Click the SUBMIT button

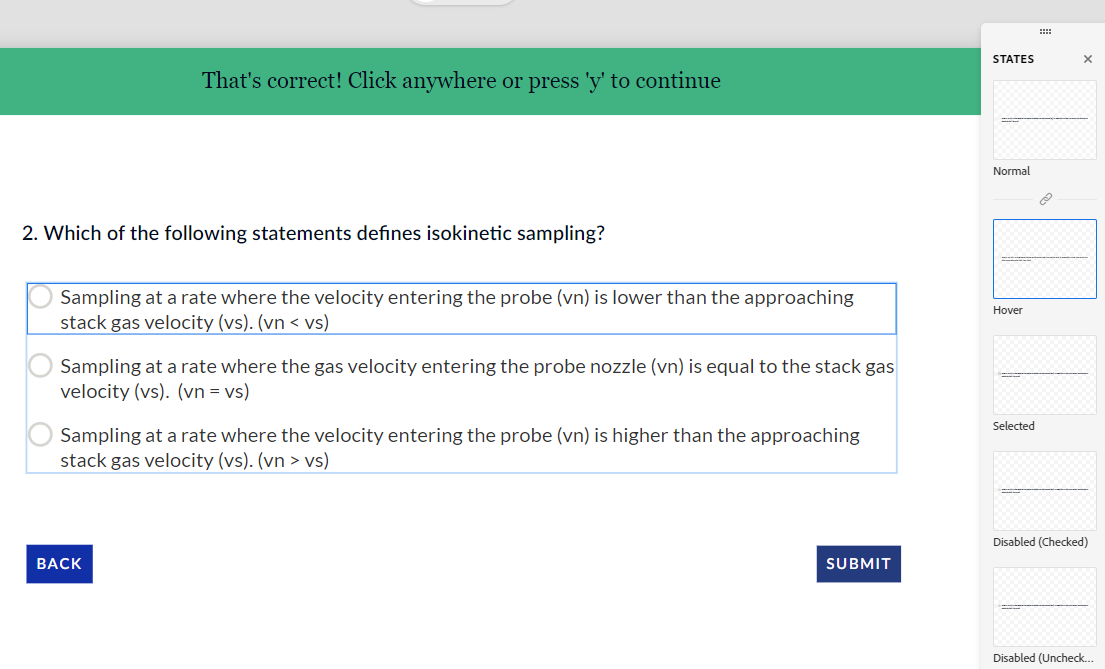[x=858, y=563]
